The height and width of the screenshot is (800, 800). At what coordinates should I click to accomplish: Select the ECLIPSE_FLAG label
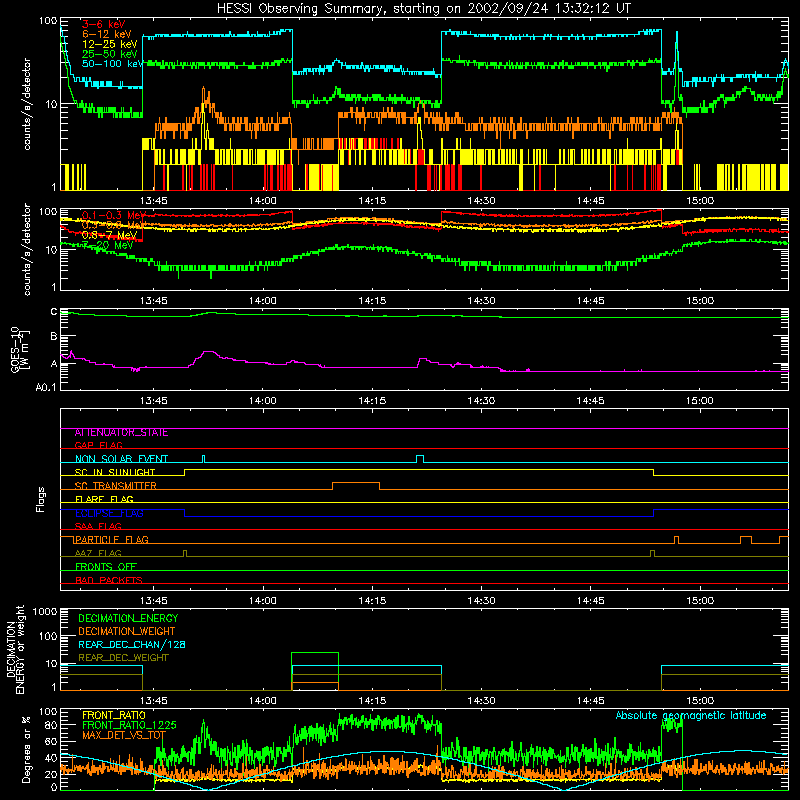tap(109, 513)
